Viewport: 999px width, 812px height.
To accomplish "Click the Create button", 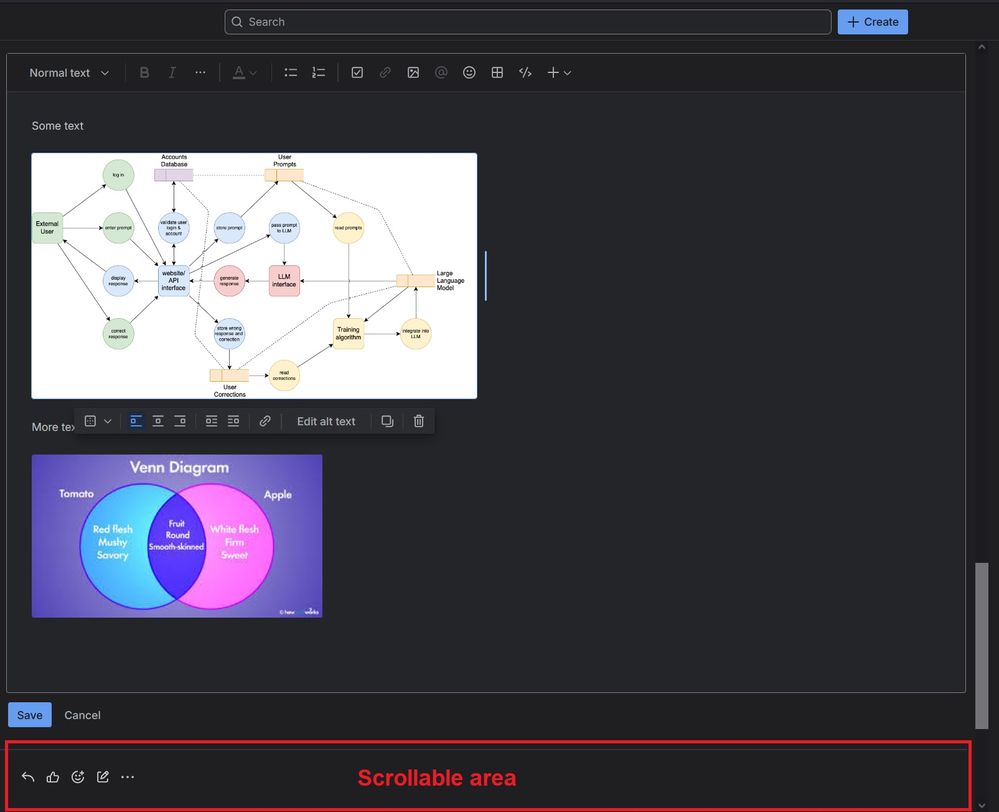I will pyautogui.click(x=872, y=22).
